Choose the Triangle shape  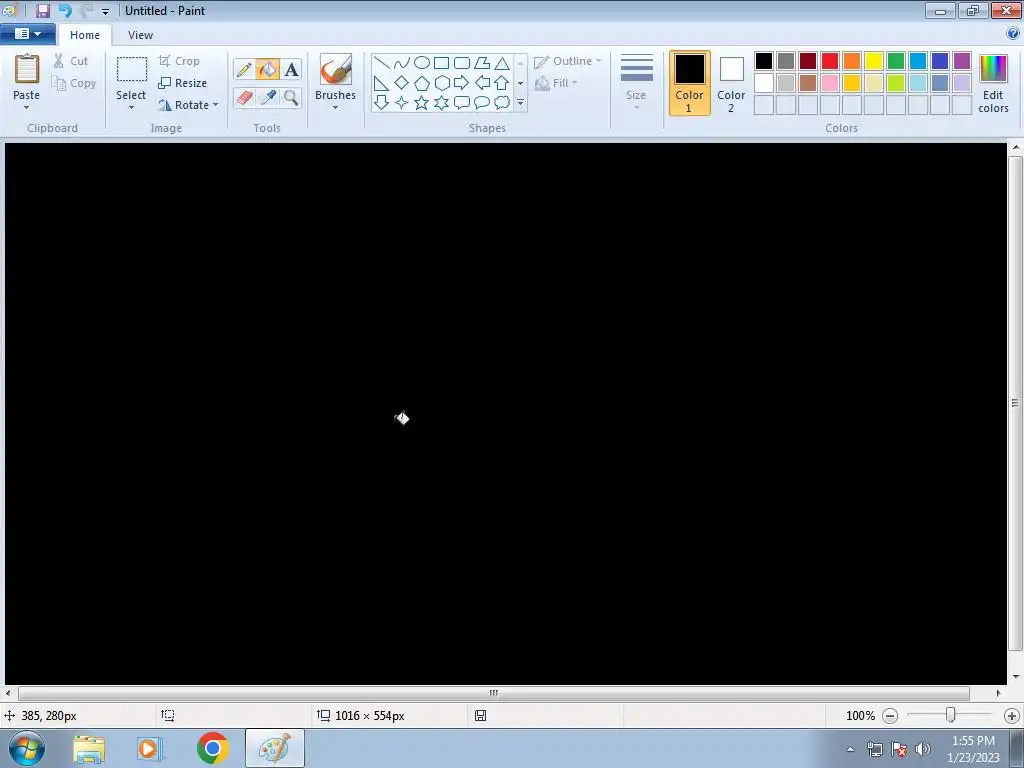point(502,63)
